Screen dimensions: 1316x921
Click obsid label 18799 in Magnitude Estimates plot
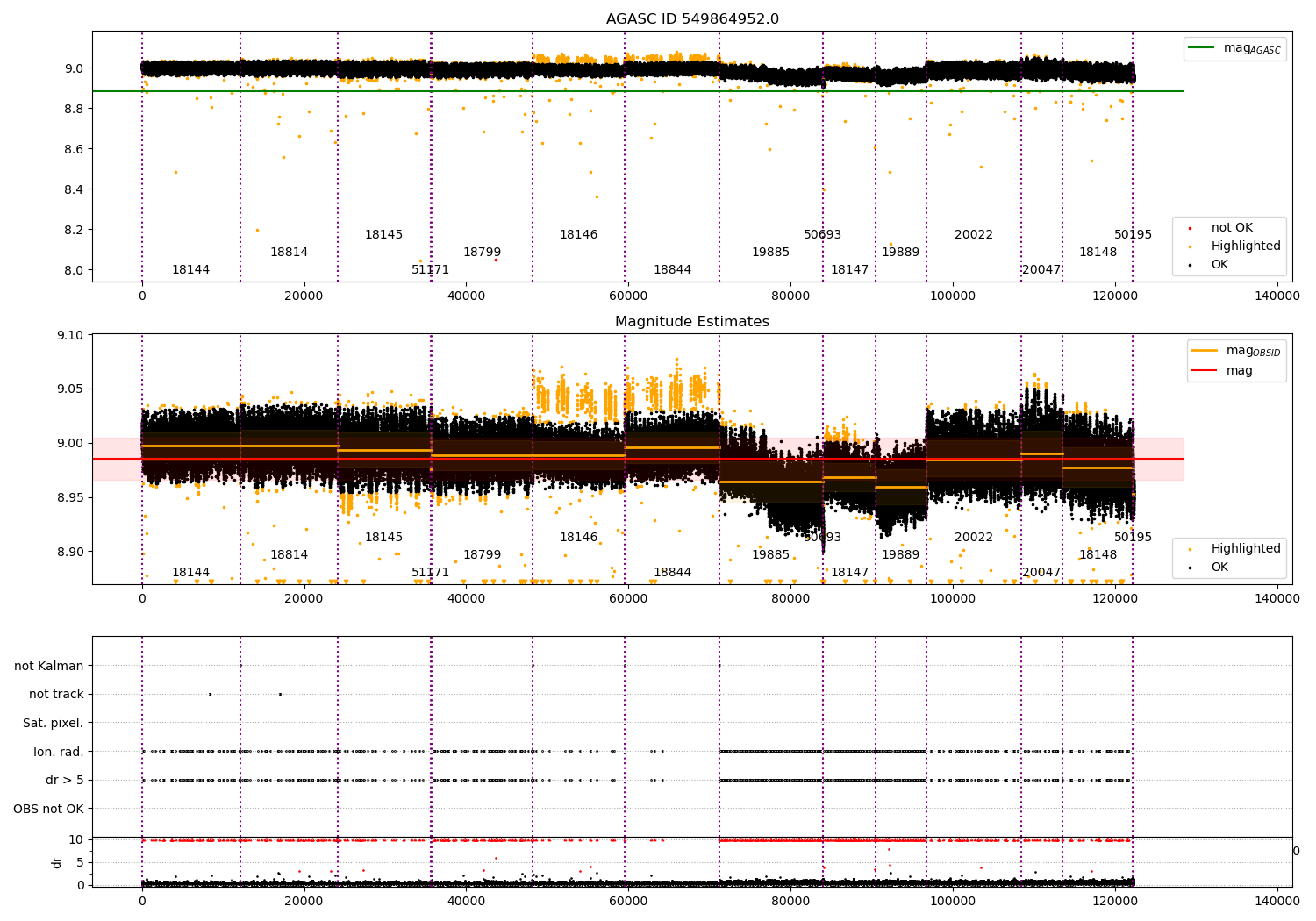point(482,555)
